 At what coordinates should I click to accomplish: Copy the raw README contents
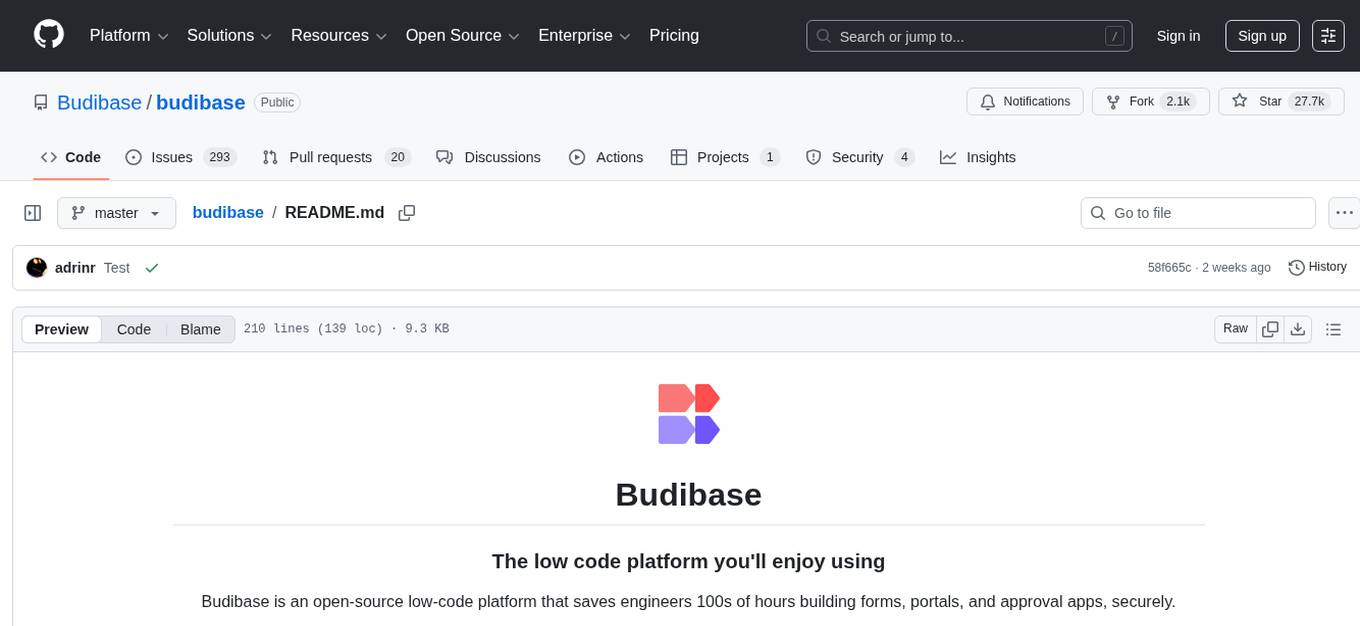coord(1269,328)
